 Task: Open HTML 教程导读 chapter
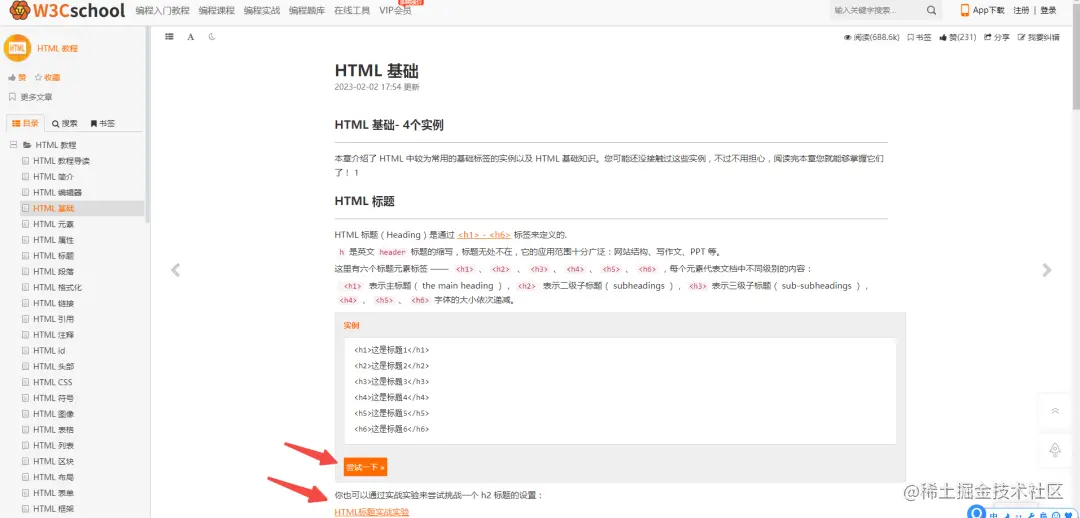(x=61, y=161)
